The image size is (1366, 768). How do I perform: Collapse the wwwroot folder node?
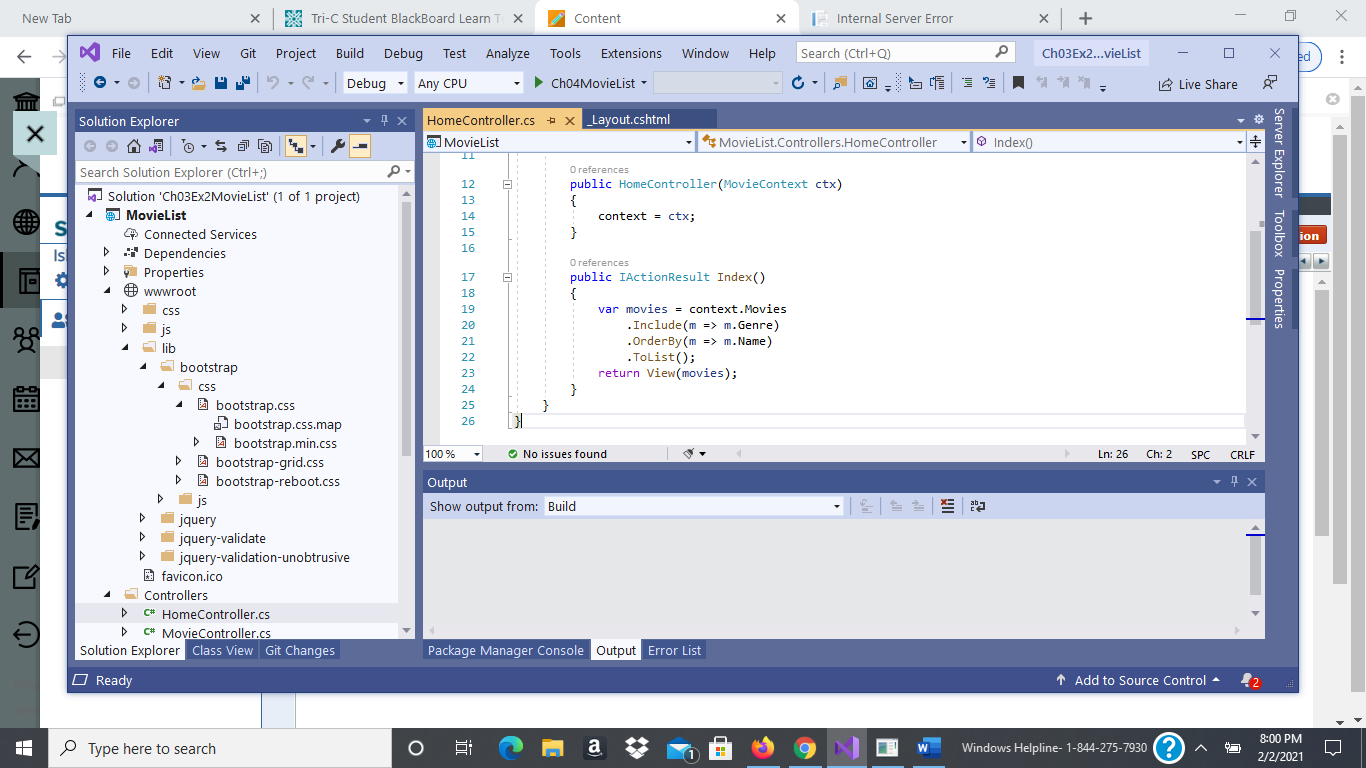click(x=106, y=291)
